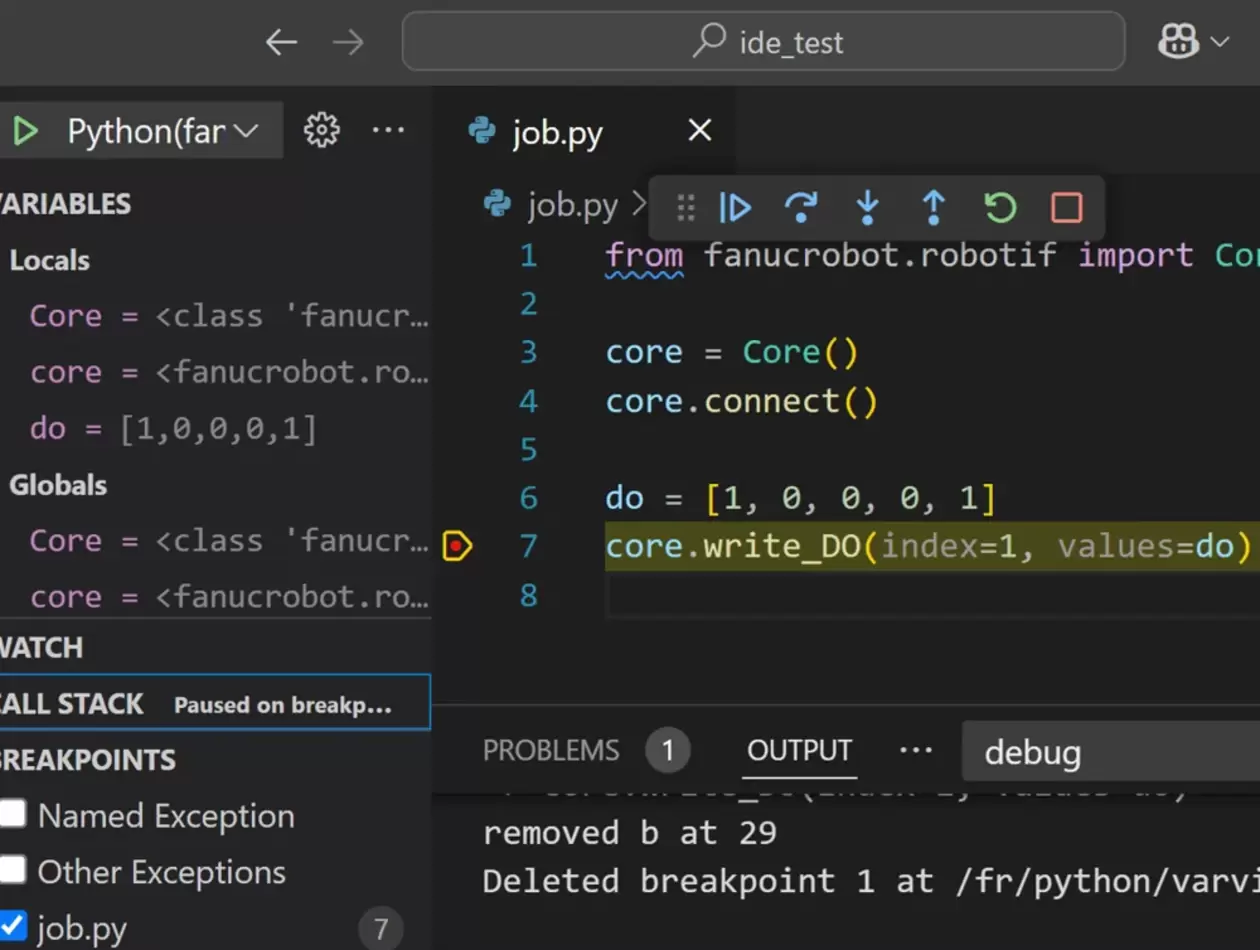Enable Named Exception breakpoint checkbox
This screenshot has height=950, width=1260.
tap(12, 814)
